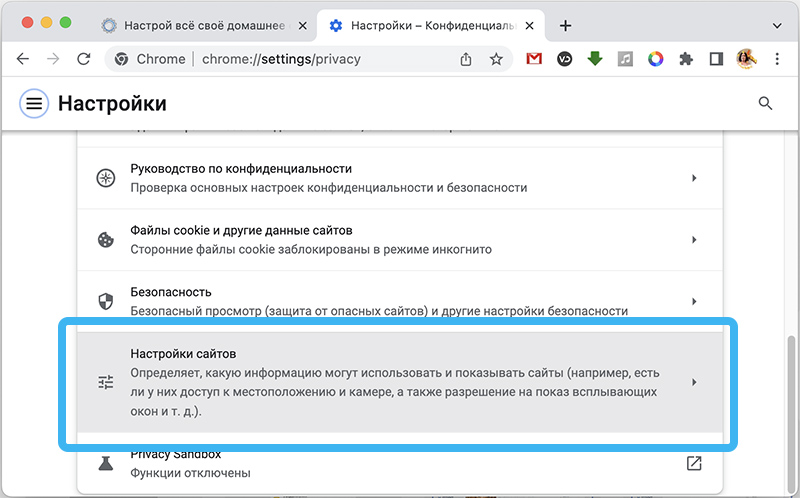The image size is (800, 498).
Task: Click the search settings magnifier icon
Action: (x=765, y=103)
